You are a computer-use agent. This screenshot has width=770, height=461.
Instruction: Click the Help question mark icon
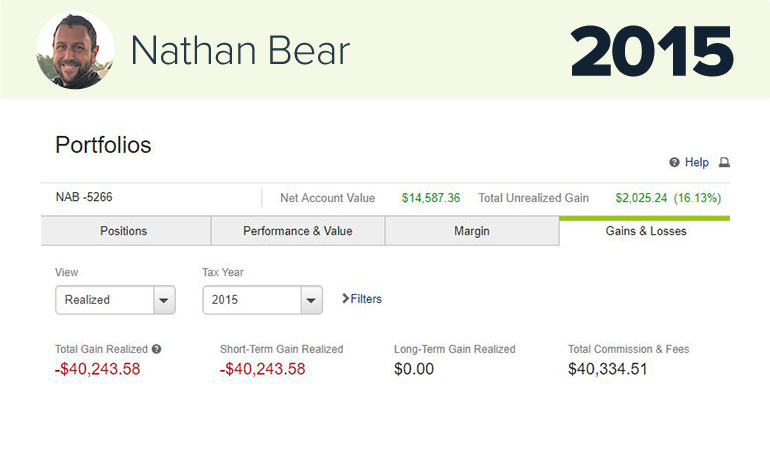tap(674, 162)
